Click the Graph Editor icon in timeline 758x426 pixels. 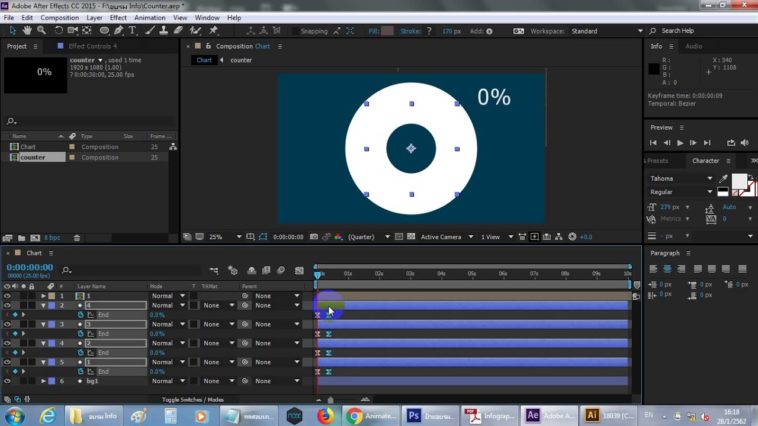tap(297, 270)
